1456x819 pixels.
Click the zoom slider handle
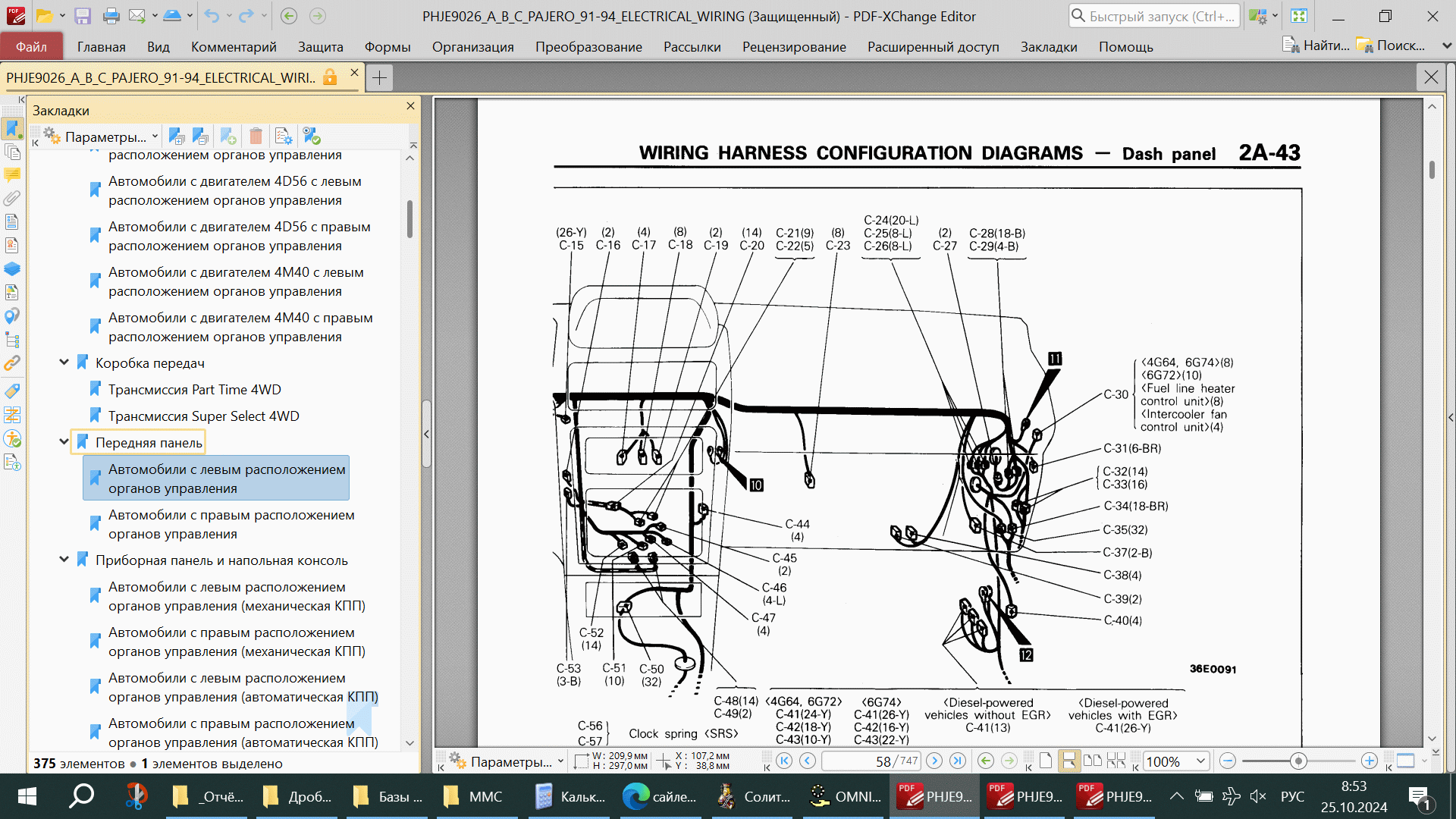click(x=1298, y=761)
